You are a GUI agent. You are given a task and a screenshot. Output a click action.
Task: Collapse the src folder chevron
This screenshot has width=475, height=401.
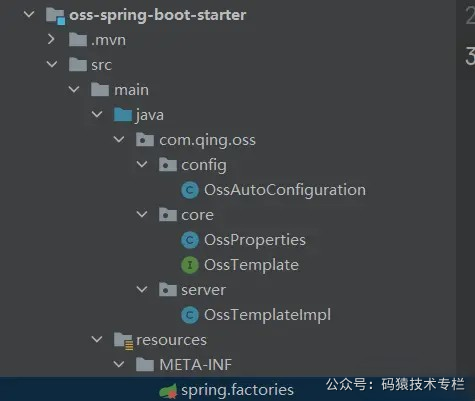point(52,64)
